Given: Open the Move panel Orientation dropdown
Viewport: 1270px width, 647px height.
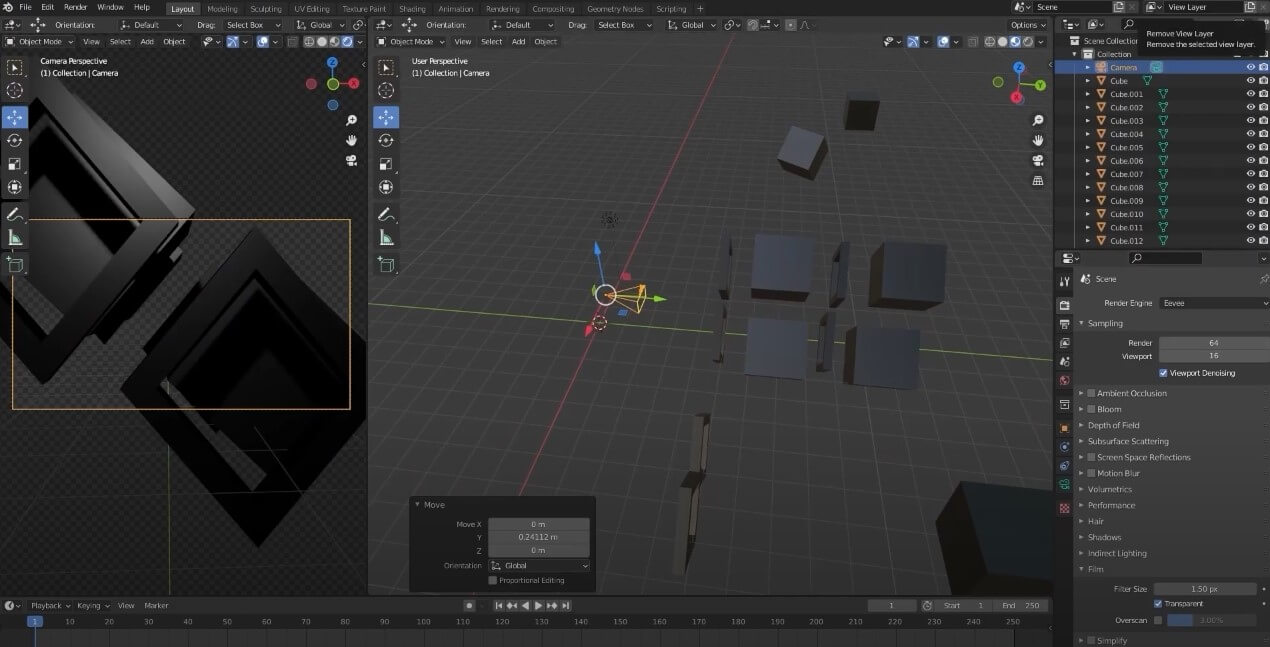Looking at the screenshot, I should pos(539,566).
